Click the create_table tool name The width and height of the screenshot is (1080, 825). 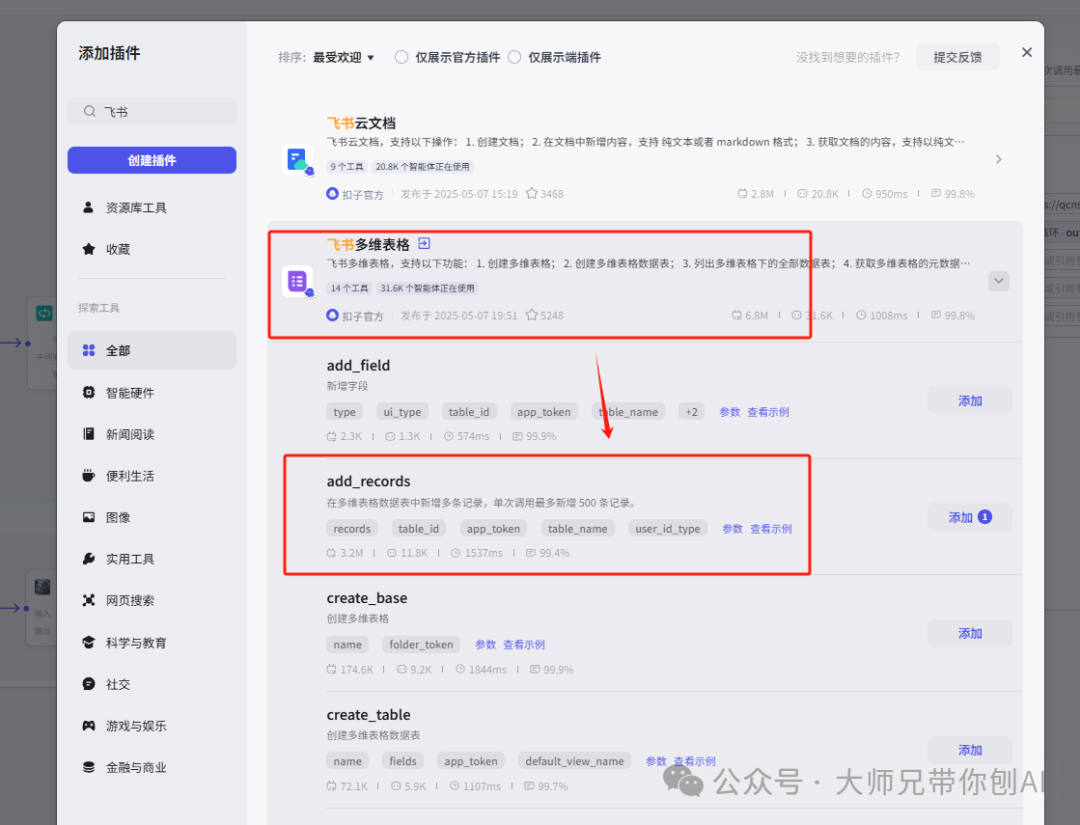point(368,715)
